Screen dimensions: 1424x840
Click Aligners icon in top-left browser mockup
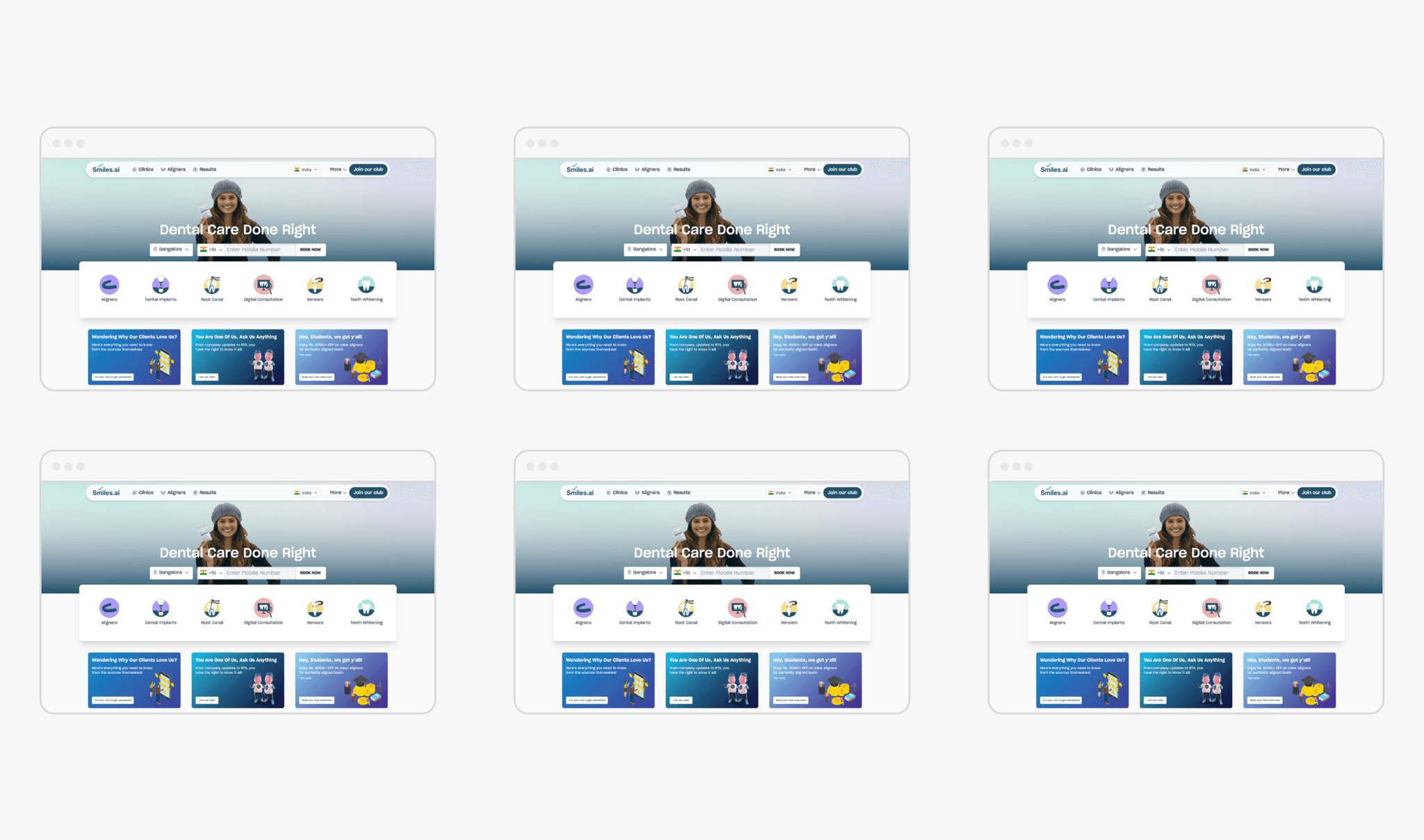point(109,285)
